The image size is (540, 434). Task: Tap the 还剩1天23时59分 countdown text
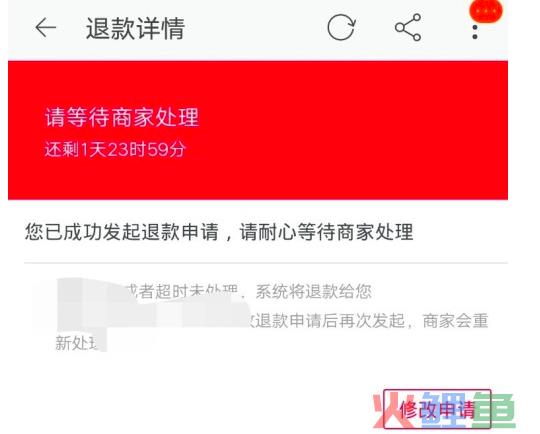[115, 149]
